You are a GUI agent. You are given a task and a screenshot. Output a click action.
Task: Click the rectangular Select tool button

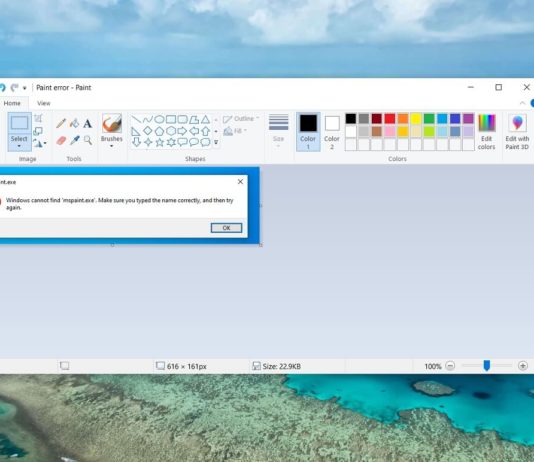coord(19,123)
